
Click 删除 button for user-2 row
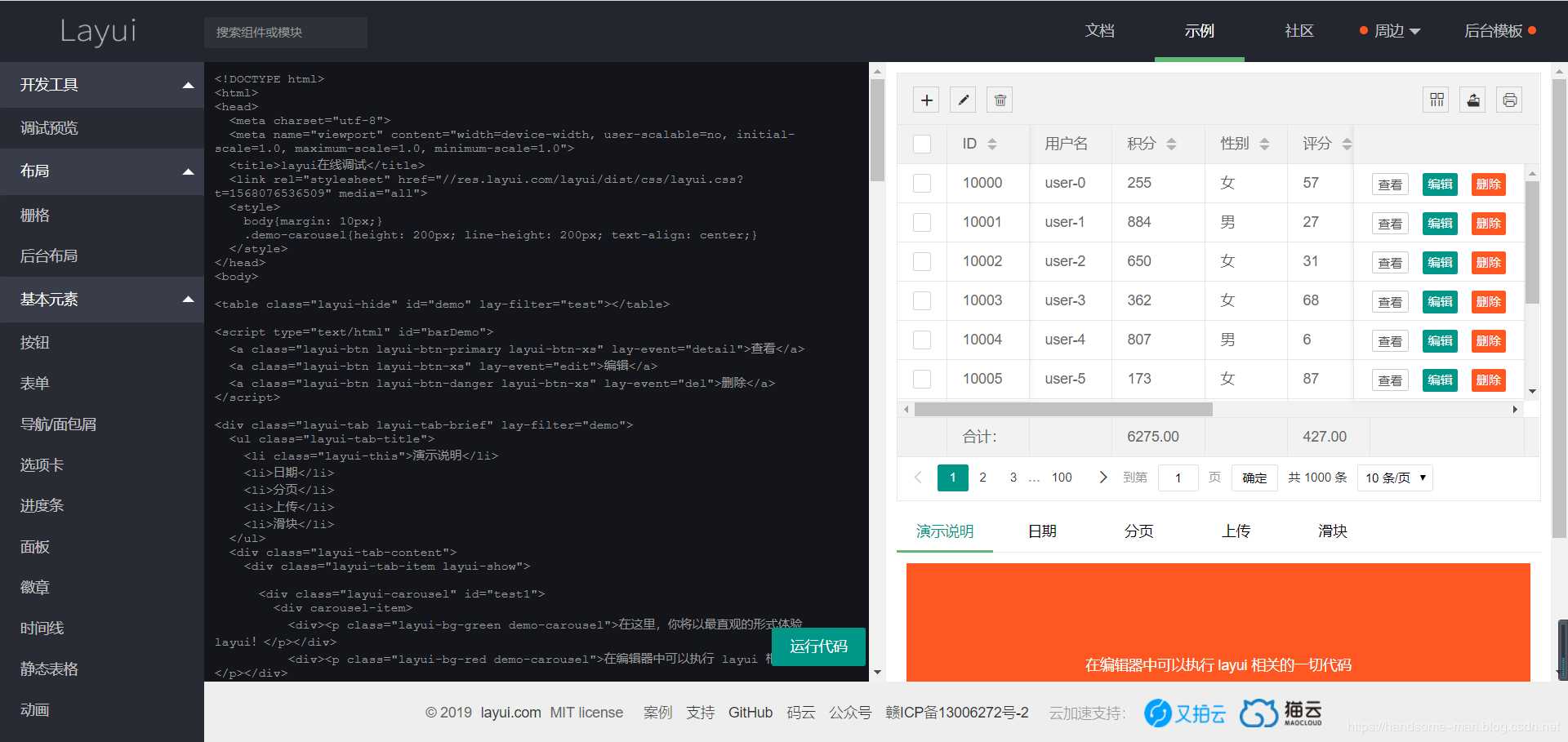(x=1488, y=263)
